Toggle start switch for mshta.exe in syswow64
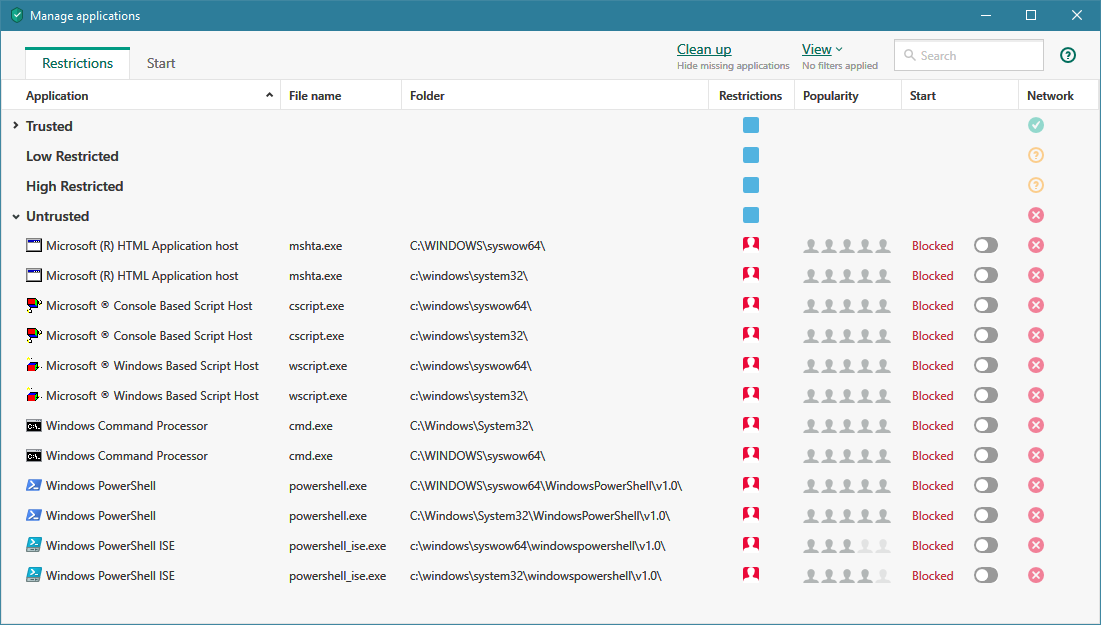This screenshot has height=625, width=1101. point(986,245)
